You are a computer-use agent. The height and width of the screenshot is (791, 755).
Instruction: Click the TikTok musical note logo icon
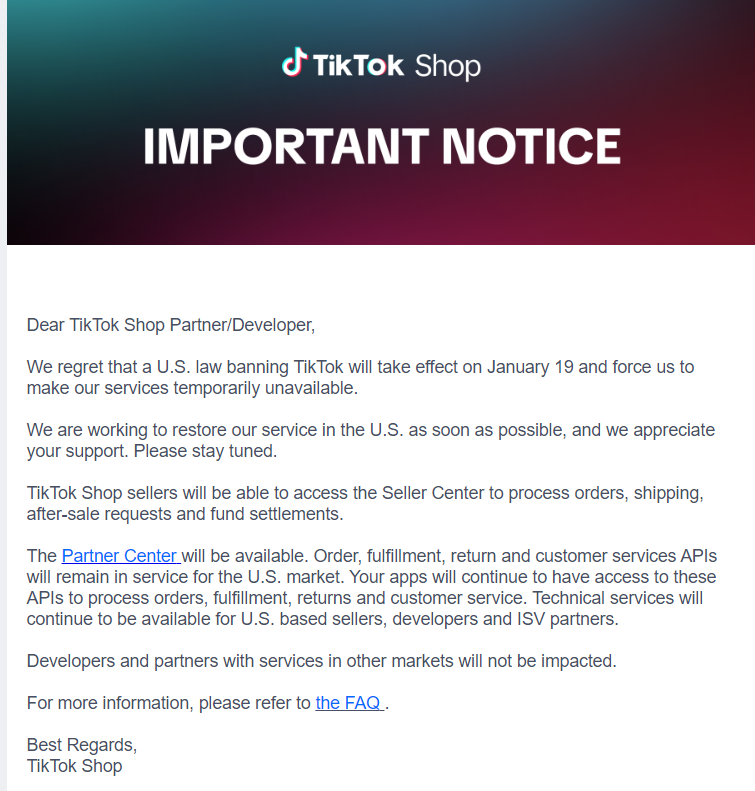coord(295,62)
